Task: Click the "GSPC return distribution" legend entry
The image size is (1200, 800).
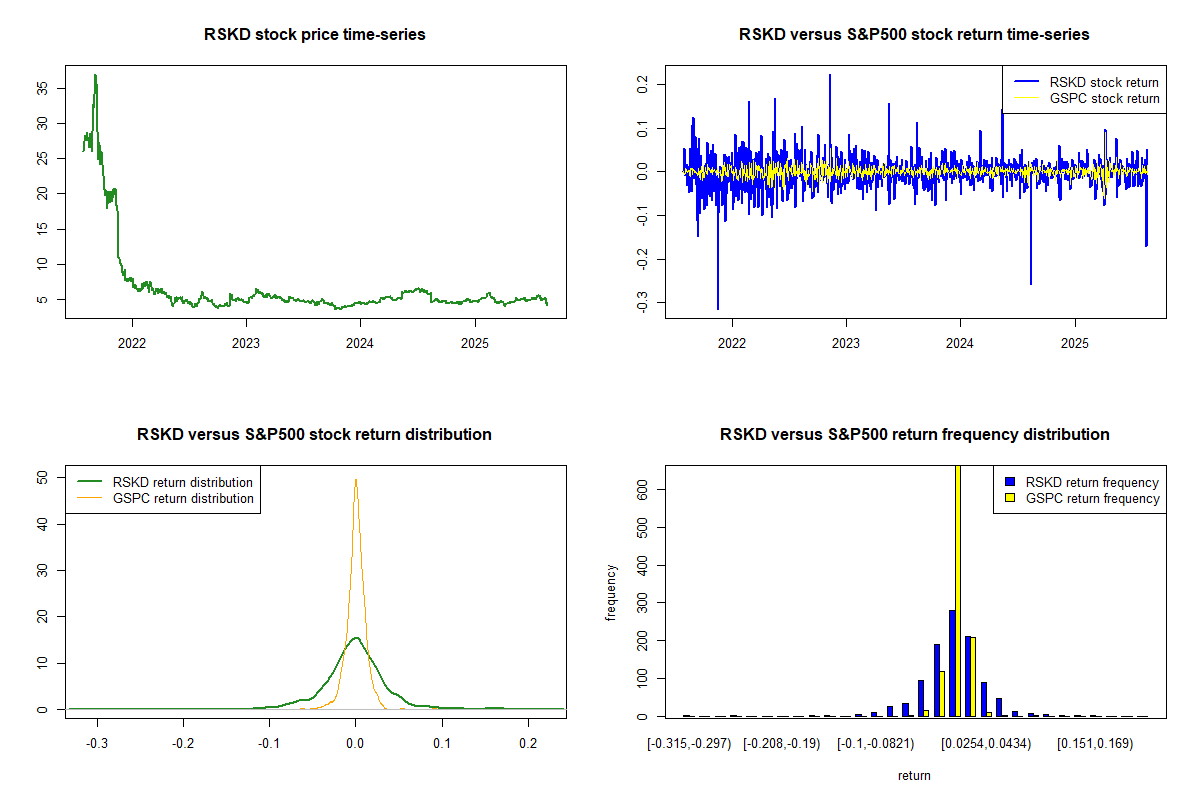Action: pyautogui.click(x=183, y=498)
